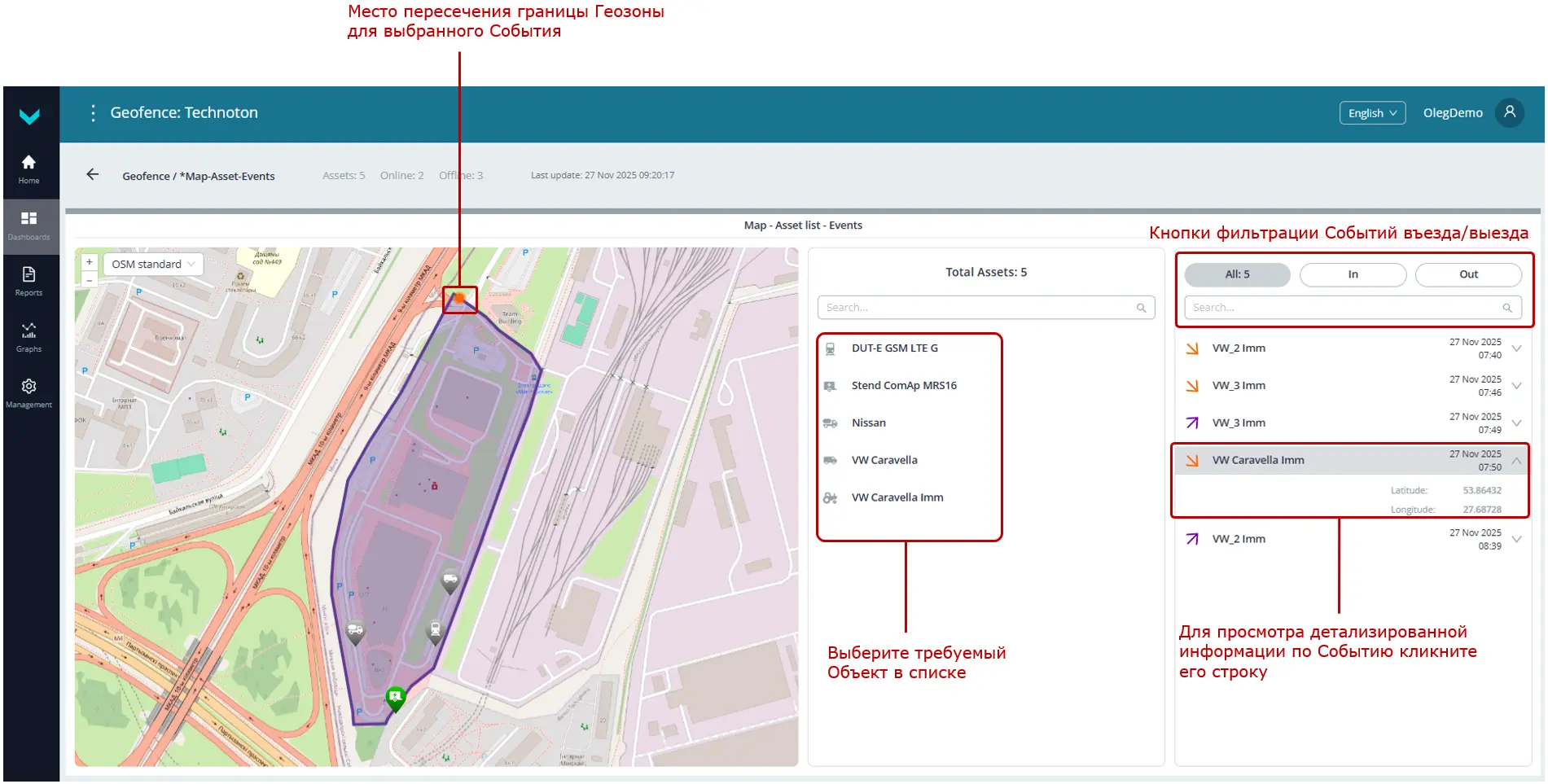Collapse the VW Caravella Imm event details
The height and width of the screenshot is (784, 1548).
click(x=1516, y=461)
